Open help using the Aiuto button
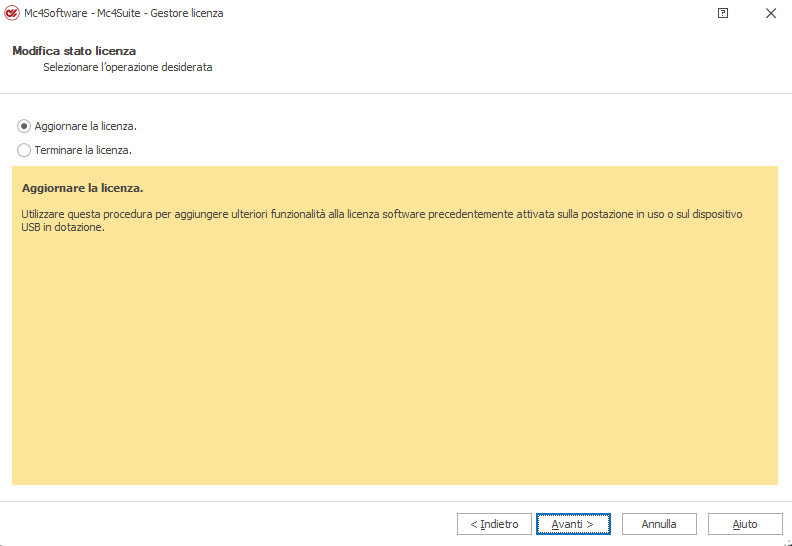This screenshot has height=546, width=792. (x=745, y=524)
